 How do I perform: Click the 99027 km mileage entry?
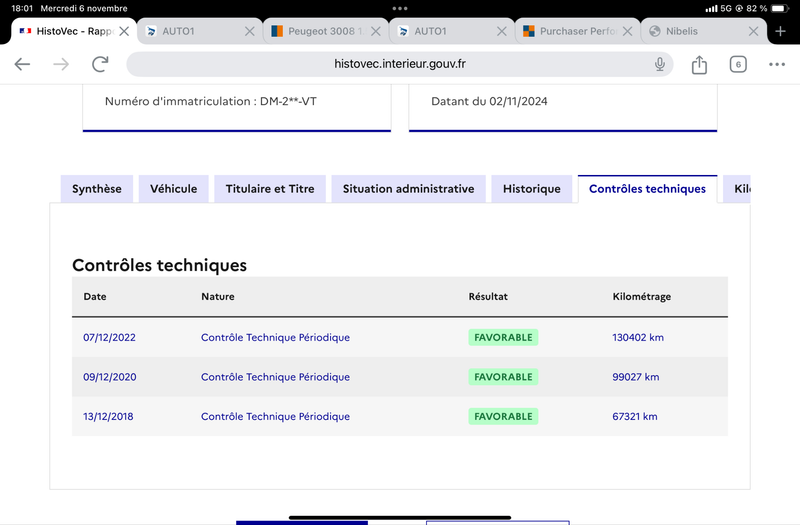(x=636, y=377)
